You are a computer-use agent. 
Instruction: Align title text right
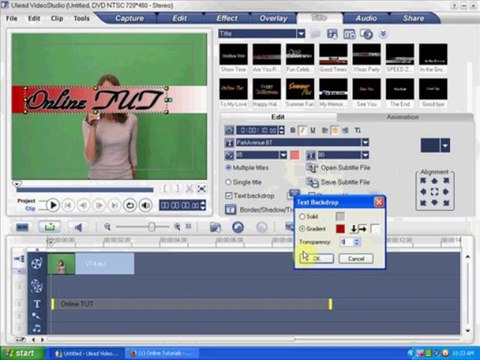(345, 130)
